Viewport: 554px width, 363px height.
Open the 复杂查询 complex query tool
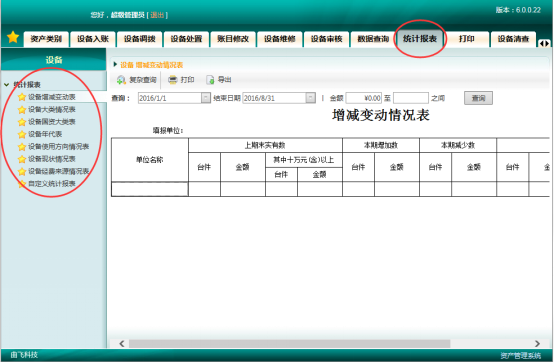point(136,80)
